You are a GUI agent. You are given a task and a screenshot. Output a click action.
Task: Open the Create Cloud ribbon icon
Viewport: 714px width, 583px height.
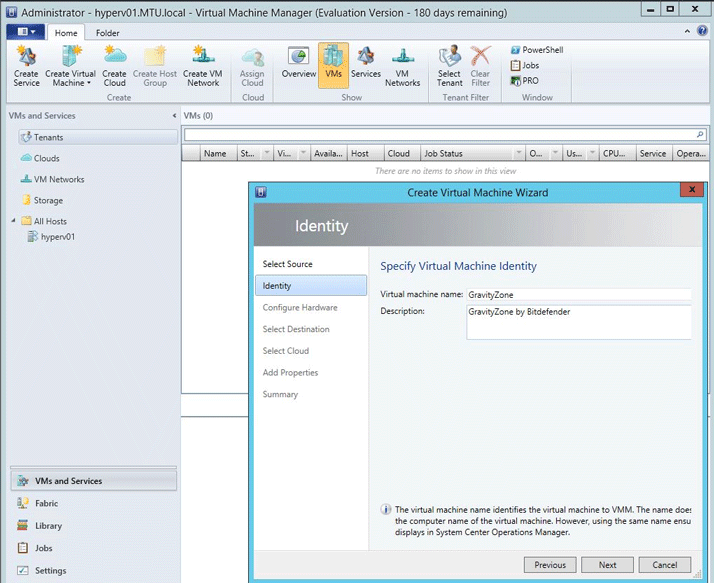(x=115, y=65)
